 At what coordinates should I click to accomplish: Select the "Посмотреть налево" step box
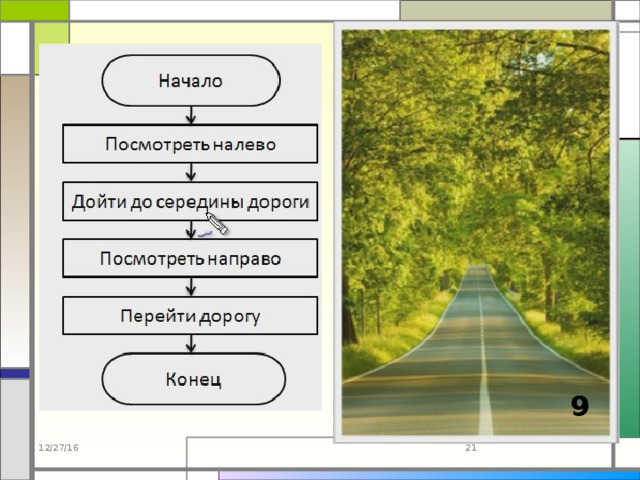pyautogui.click(x=190, y=144)
